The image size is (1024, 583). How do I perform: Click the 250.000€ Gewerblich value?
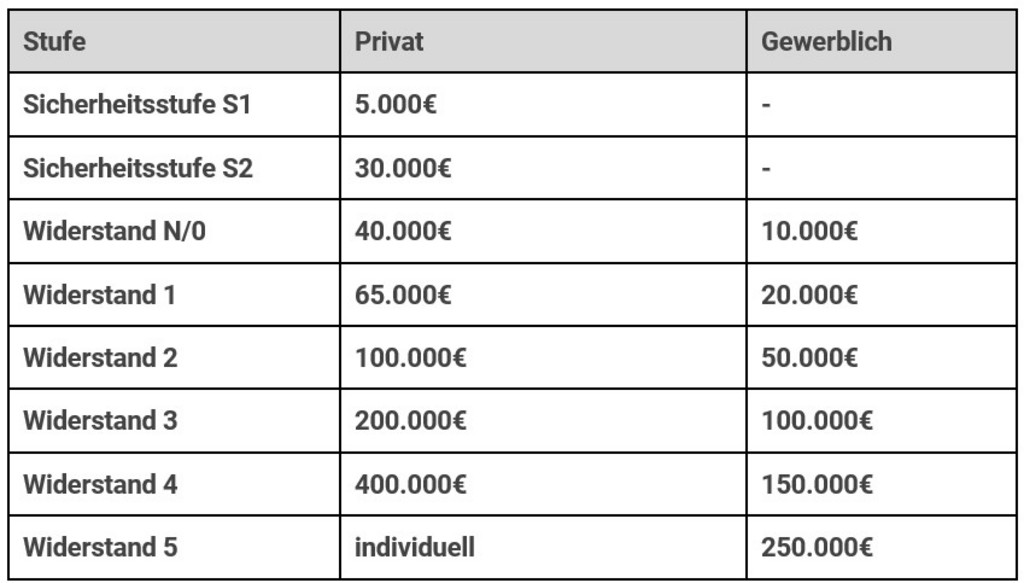tap(817, 547)
